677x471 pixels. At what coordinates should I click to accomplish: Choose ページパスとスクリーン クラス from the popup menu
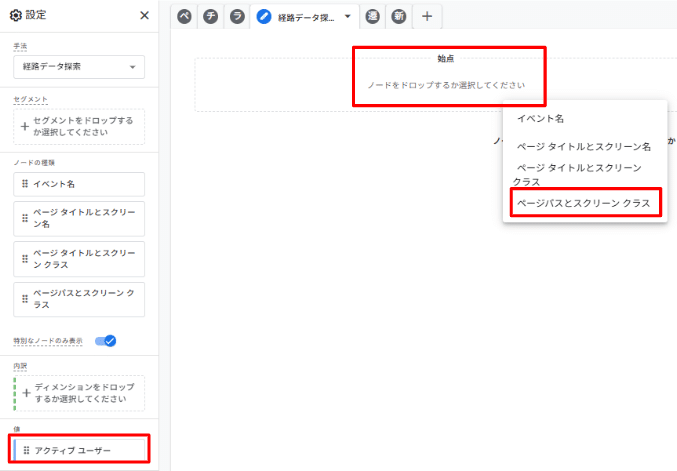(x=583, y=203)
